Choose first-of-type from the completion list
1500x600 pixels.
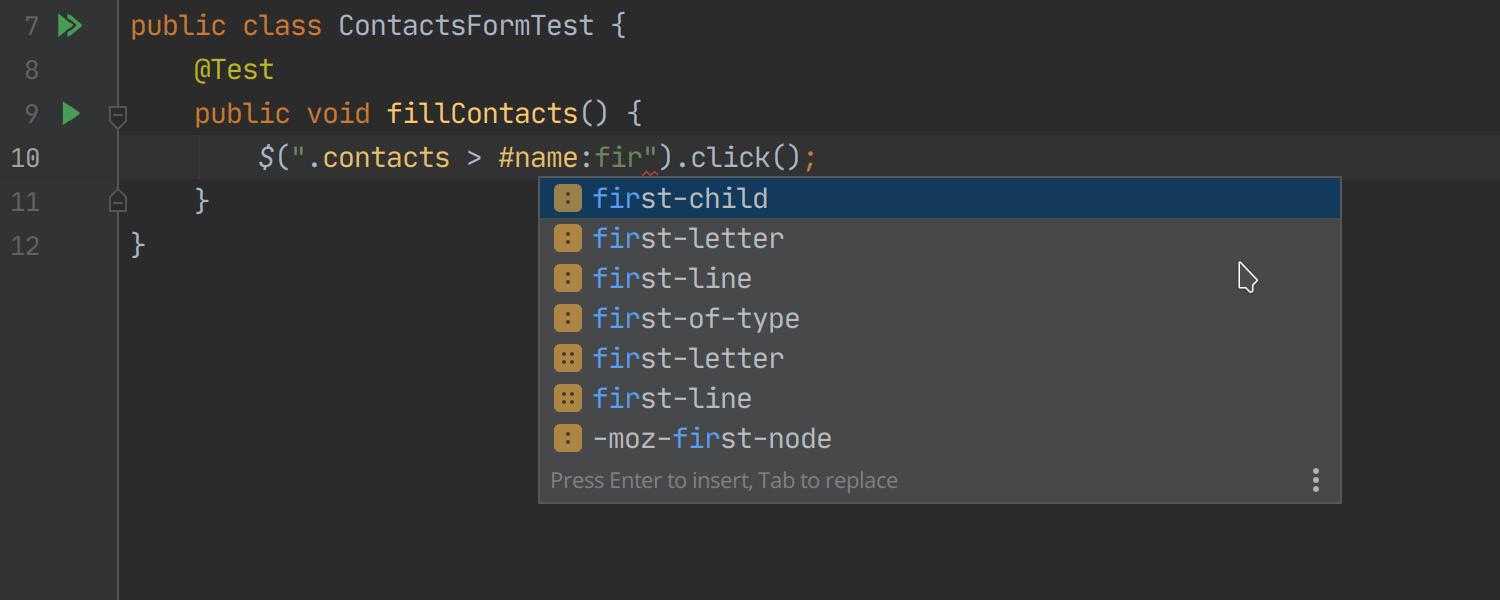click(x=940, y=318)
